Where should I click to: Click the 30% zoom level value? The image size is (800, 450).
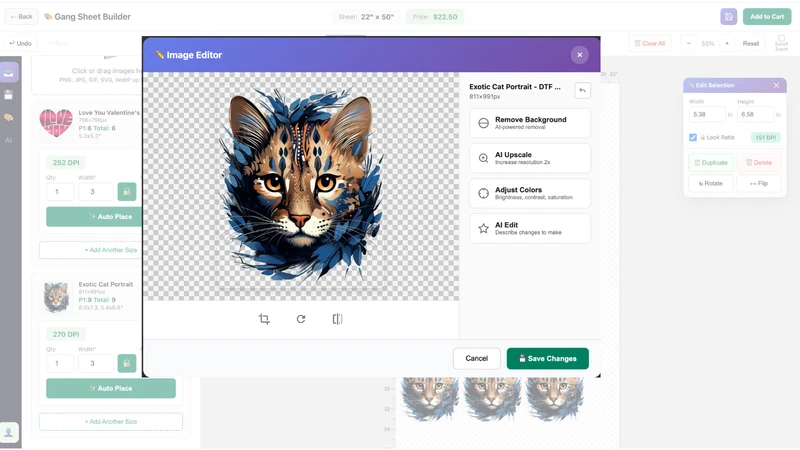coord(708,43)
